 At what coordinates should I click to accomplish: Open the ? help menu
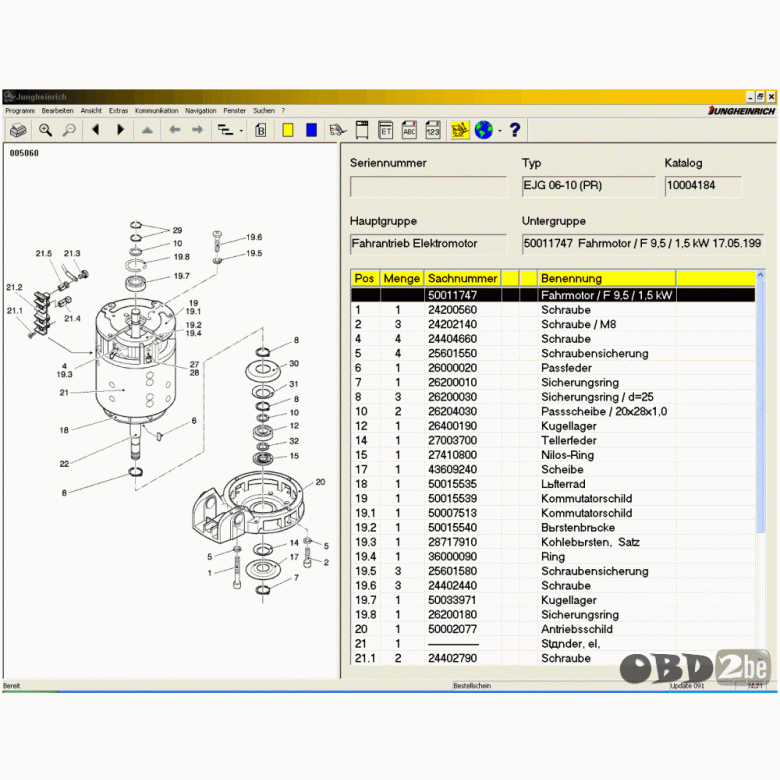pyautogui.click(x=283, y=111)
